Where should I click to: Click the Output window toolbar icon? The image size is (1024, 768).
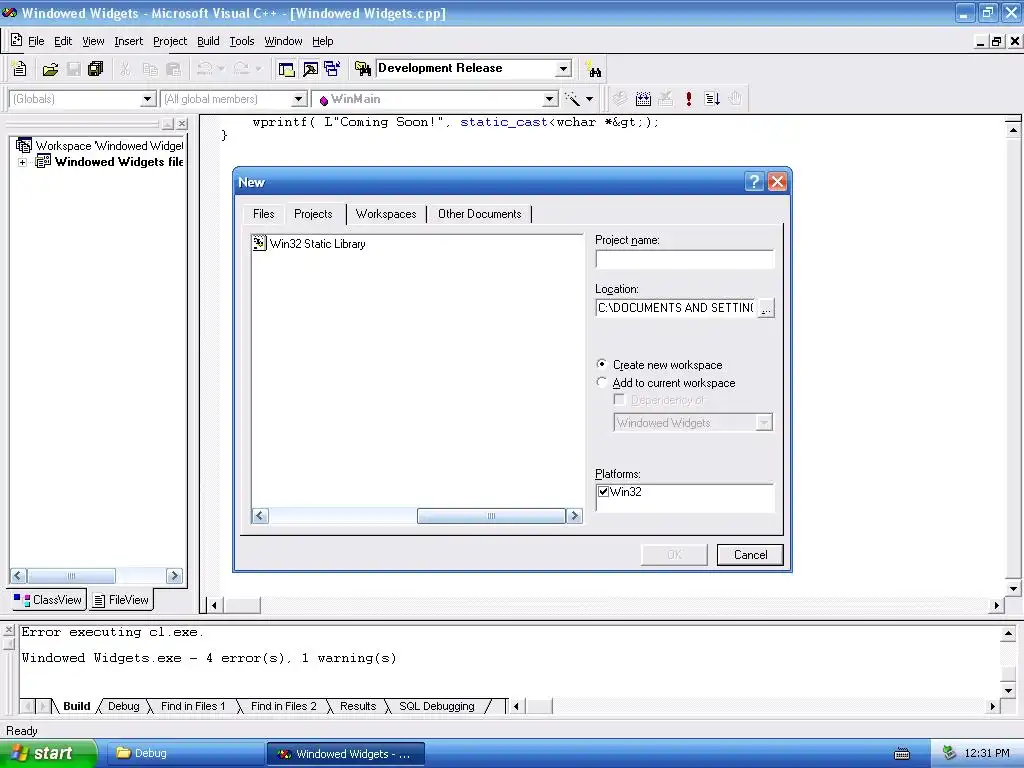[x=310, y=69]
